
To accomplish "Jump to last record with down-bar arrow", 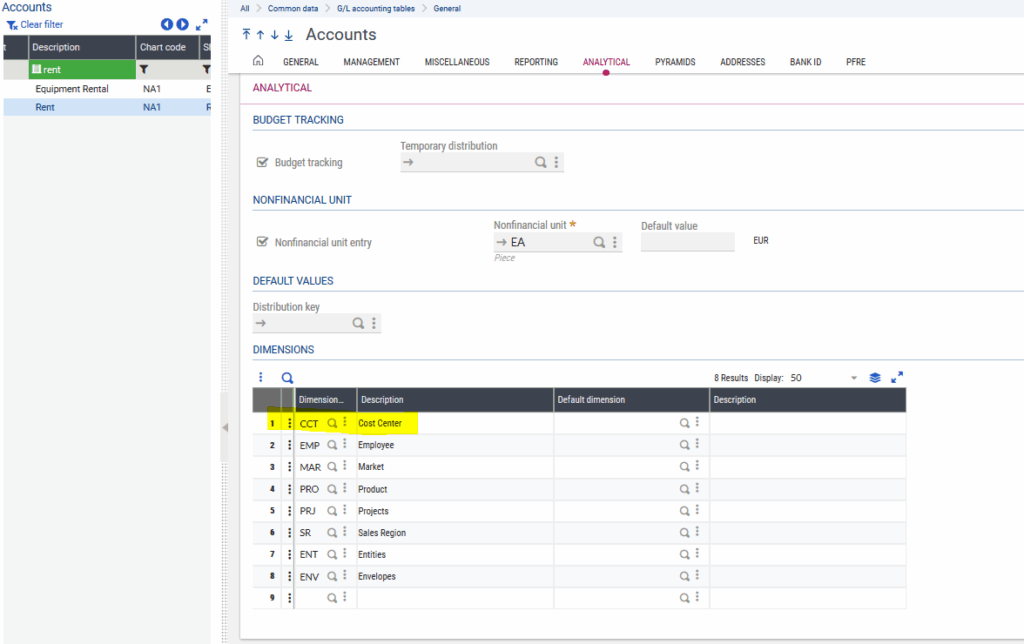I will pyautogui.click(x=288, y=34).
